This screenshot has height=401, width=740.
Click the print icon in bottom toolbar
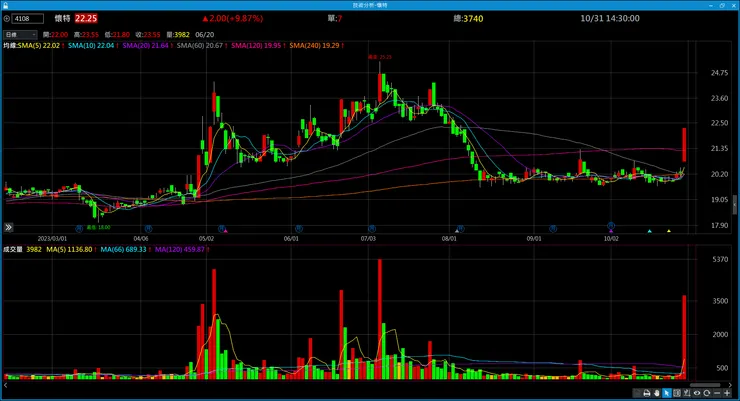coord(647,393)
